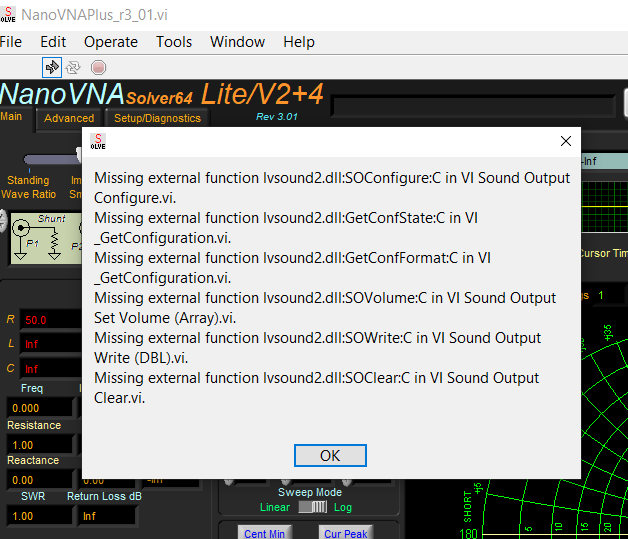
Task: Click the L value field showing Inf
Action: tap(51, 344)
